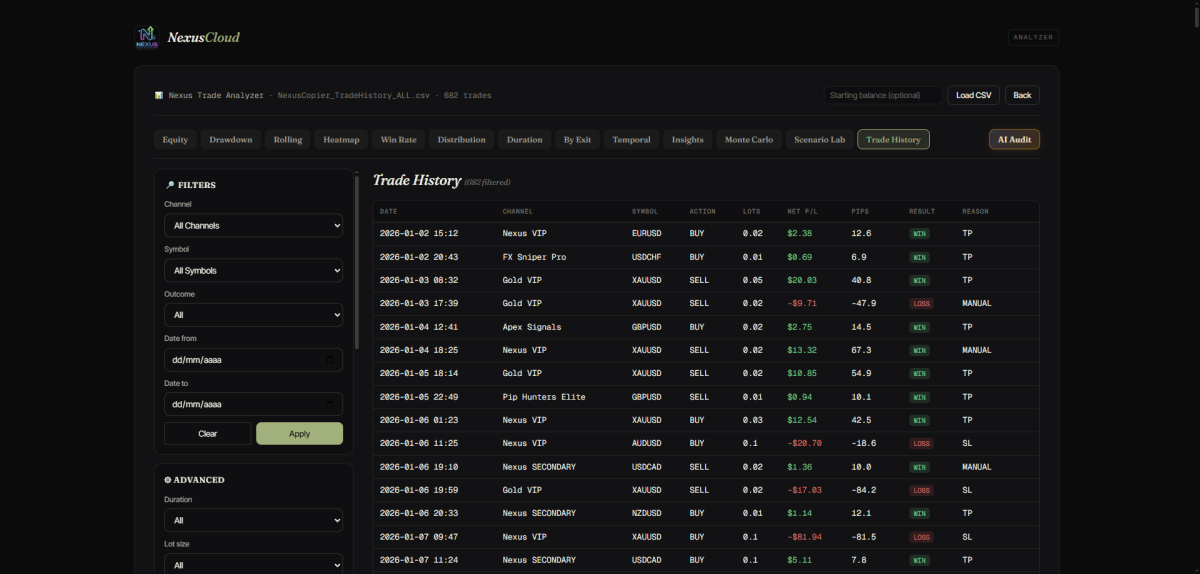
Task: Click the $20.03 net profit value
Action: 802,280
